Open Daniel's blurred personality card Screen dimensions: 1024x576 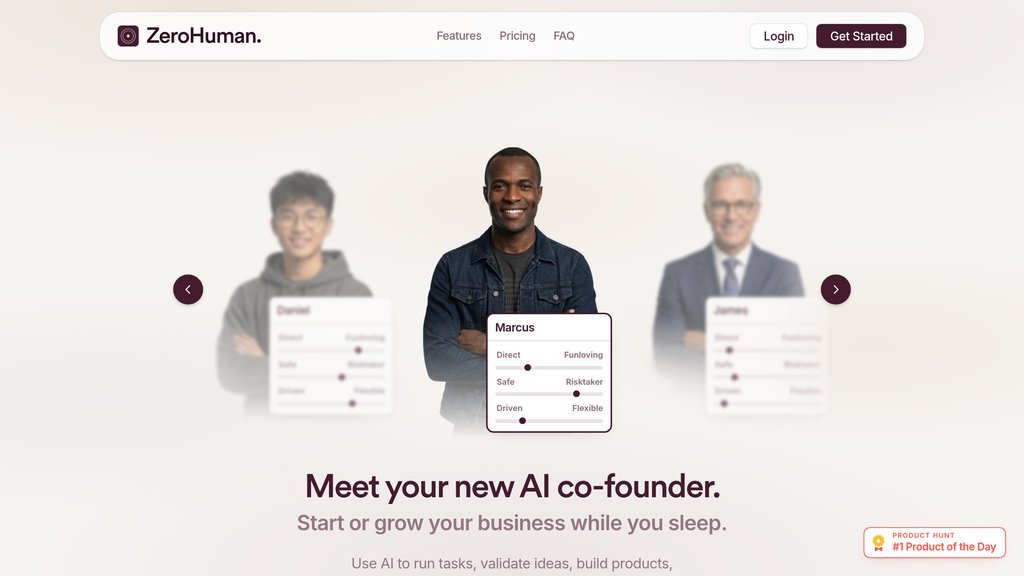[x=330, y=356]
